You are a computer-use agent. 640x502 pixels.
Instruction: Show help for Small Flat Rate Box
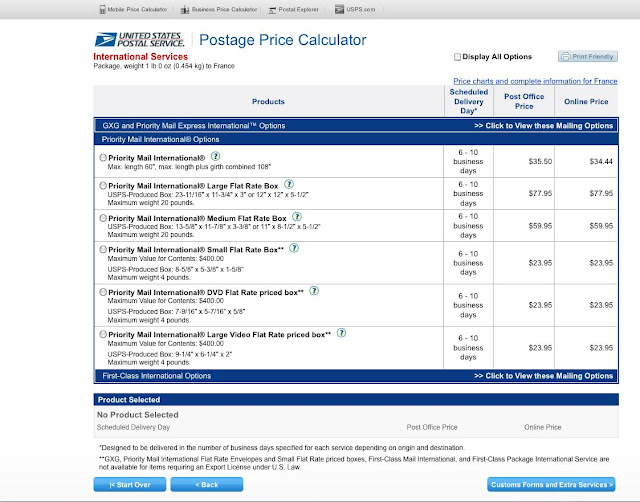click(294, 248)
